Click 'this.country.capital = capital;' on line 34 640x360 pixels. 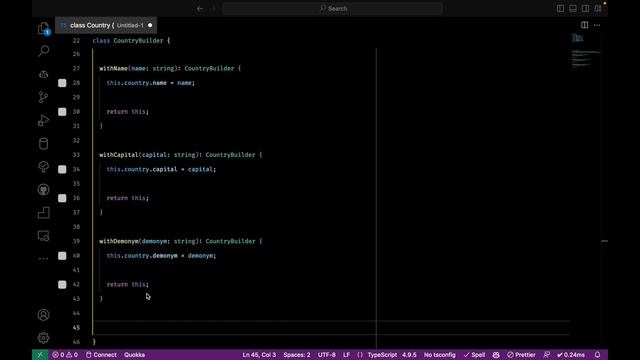tap(161, 169)
